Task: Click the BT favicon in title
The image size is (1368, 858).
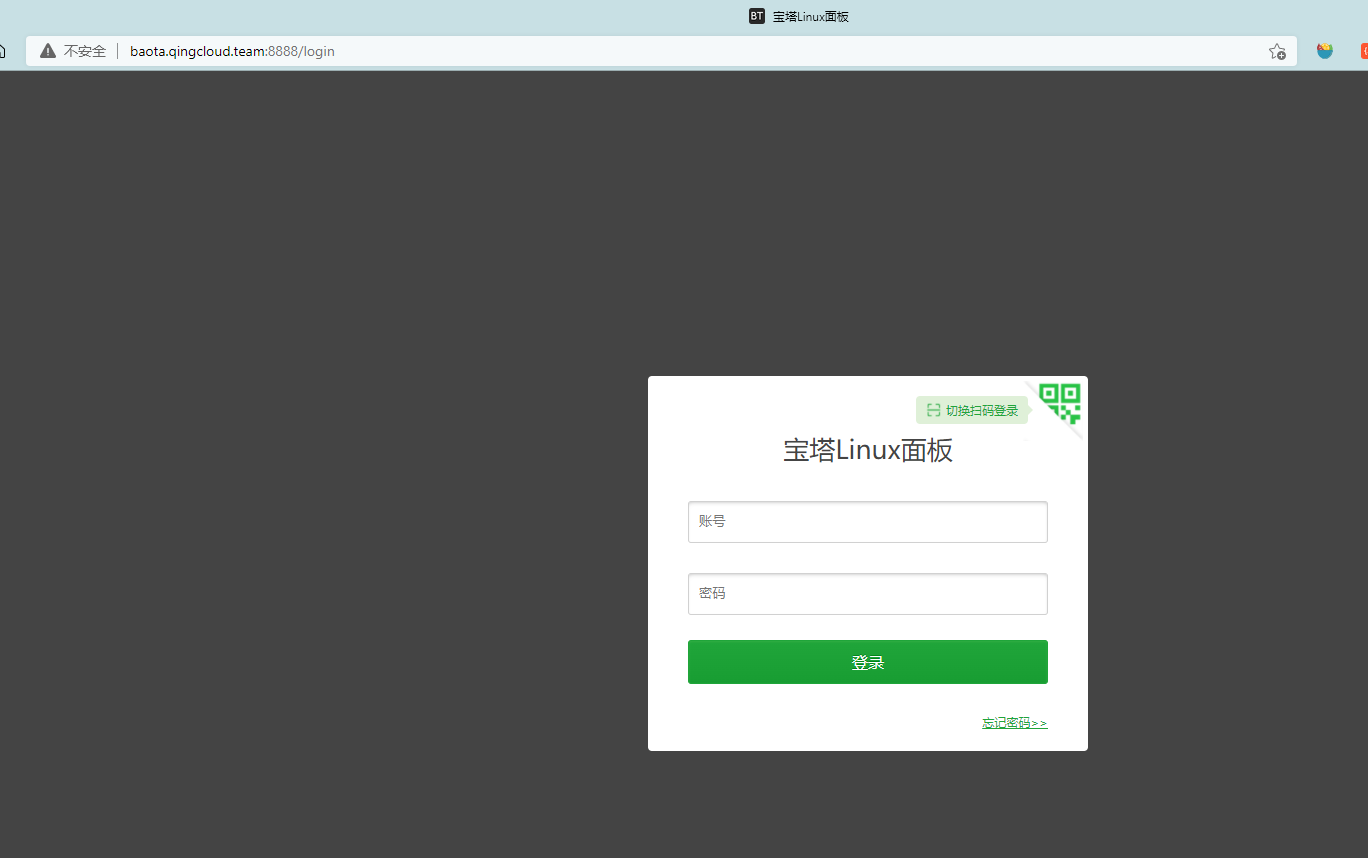Action: pos(757,16)
